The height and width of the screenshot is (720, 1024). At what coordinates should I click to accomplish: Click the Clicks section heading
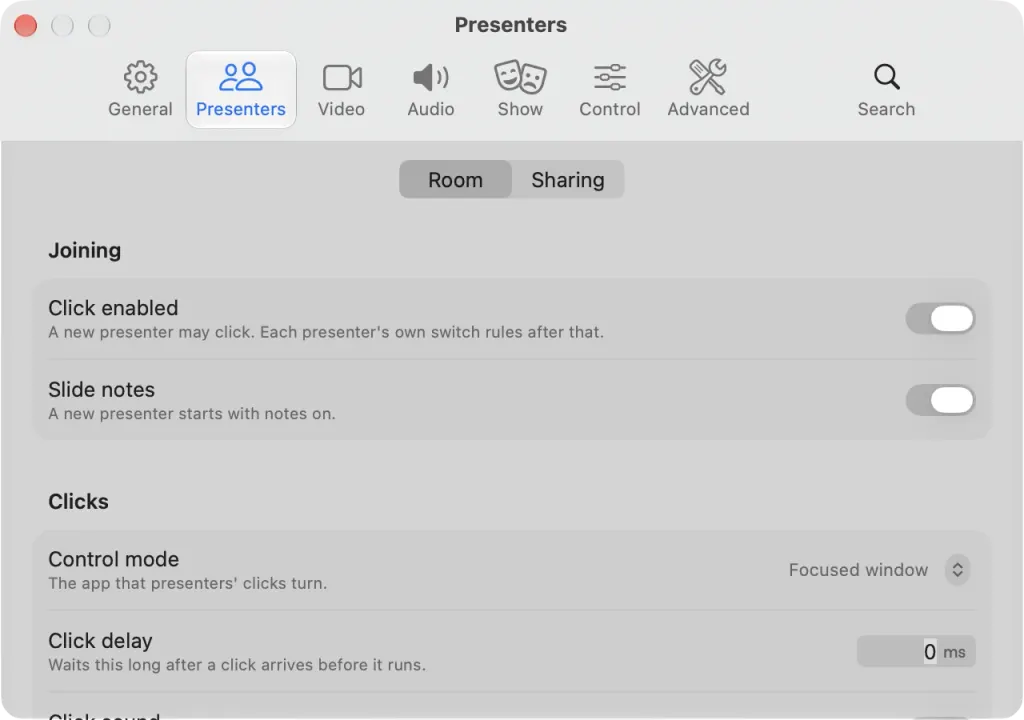(x=78, y=501)
